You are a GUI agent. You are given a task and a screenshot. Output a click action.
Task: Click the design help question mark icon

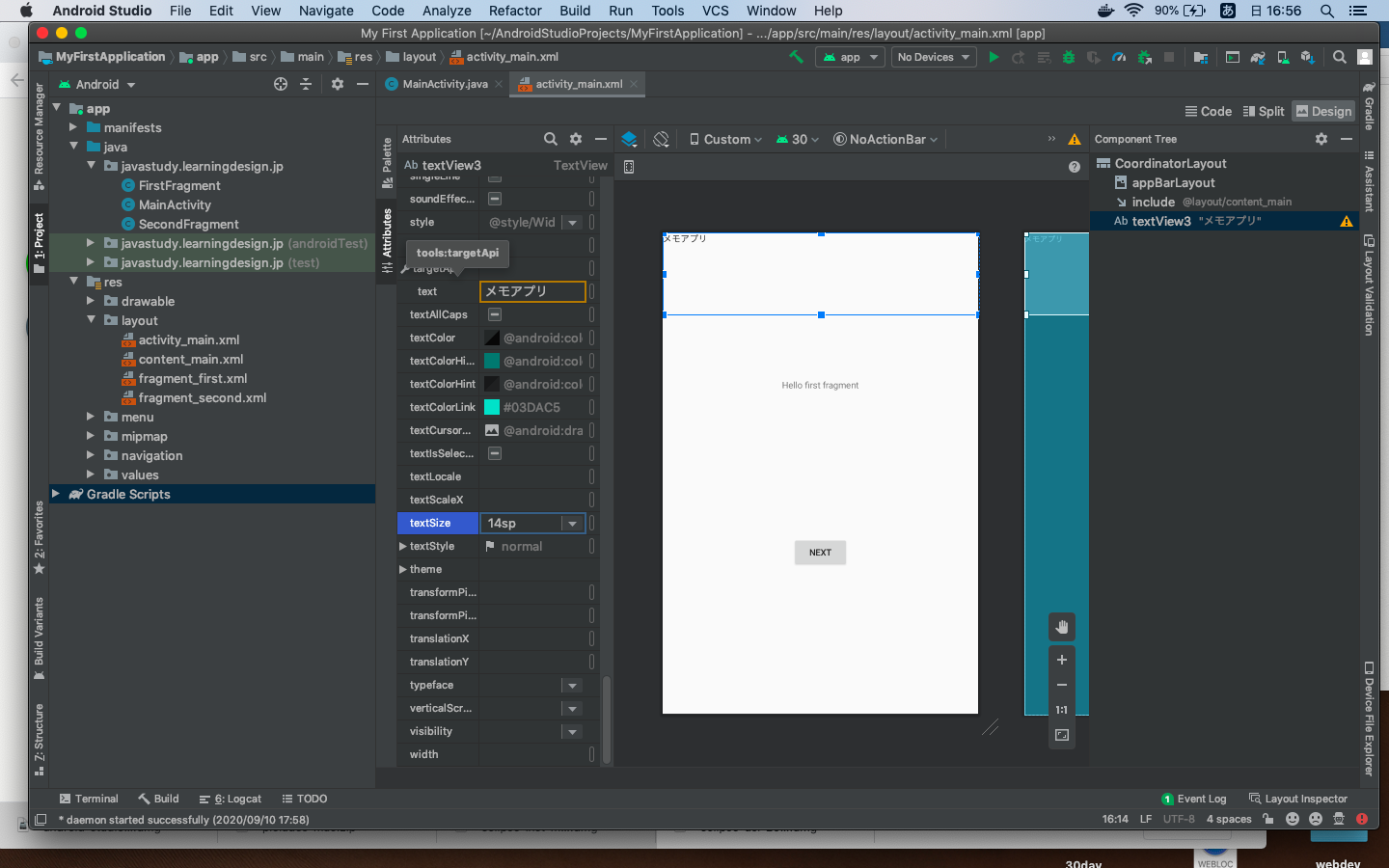point(1075,167)
